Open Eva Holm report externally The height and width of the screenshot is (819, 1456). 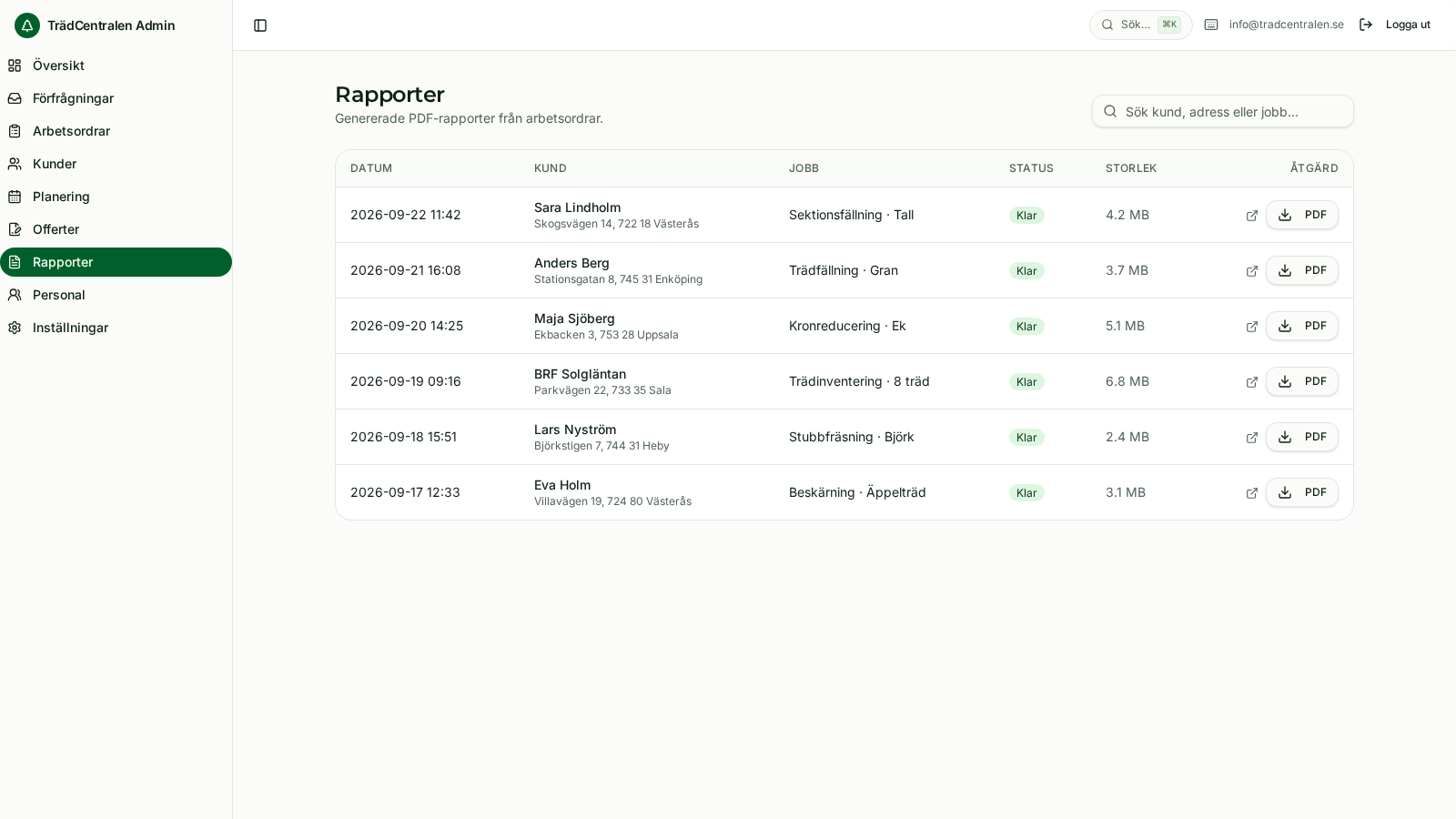(x=1252, y=493)
